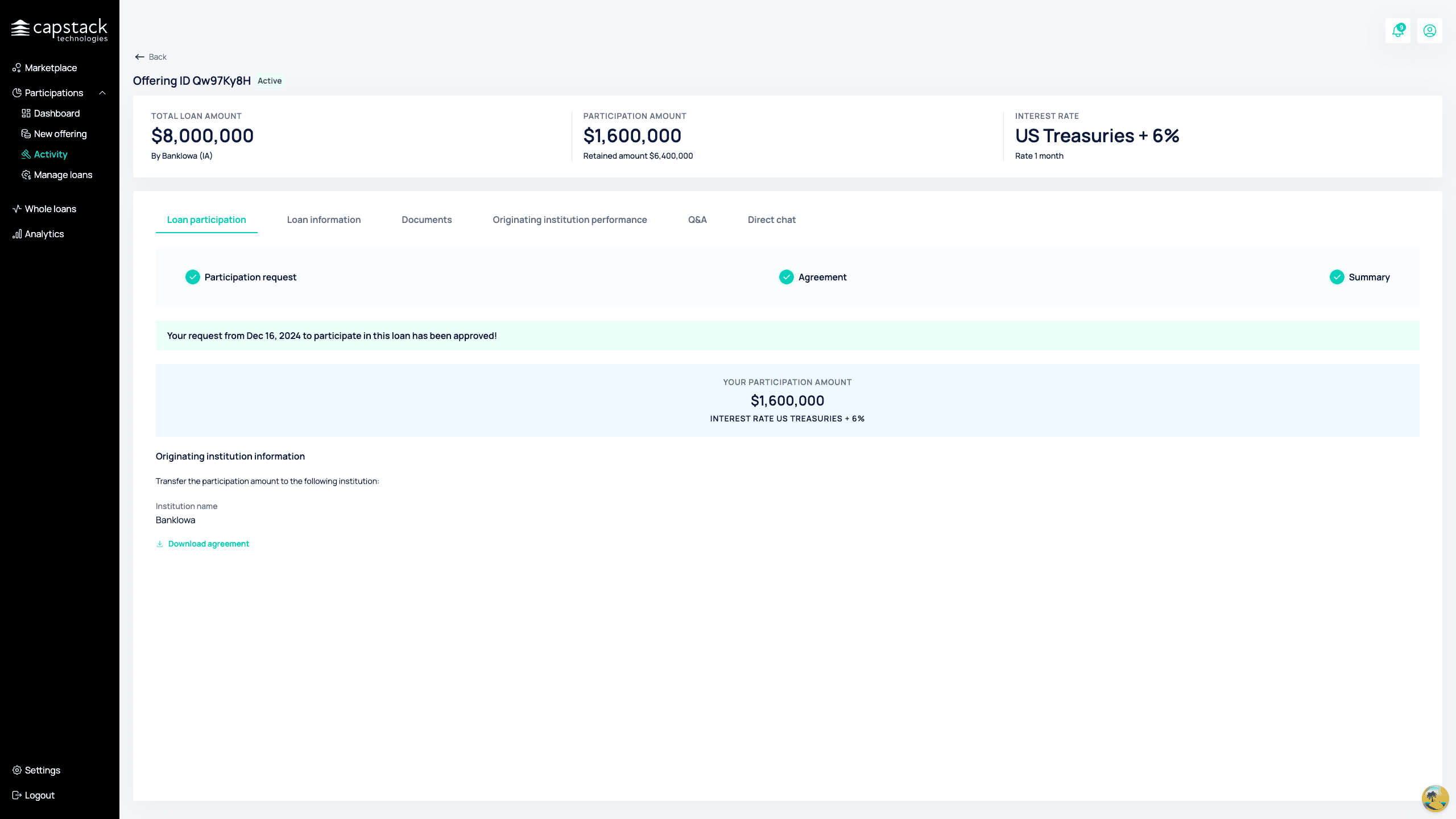1456x819 pixels.
Task: Click the Download agreement link
Action: pos(209,544)
